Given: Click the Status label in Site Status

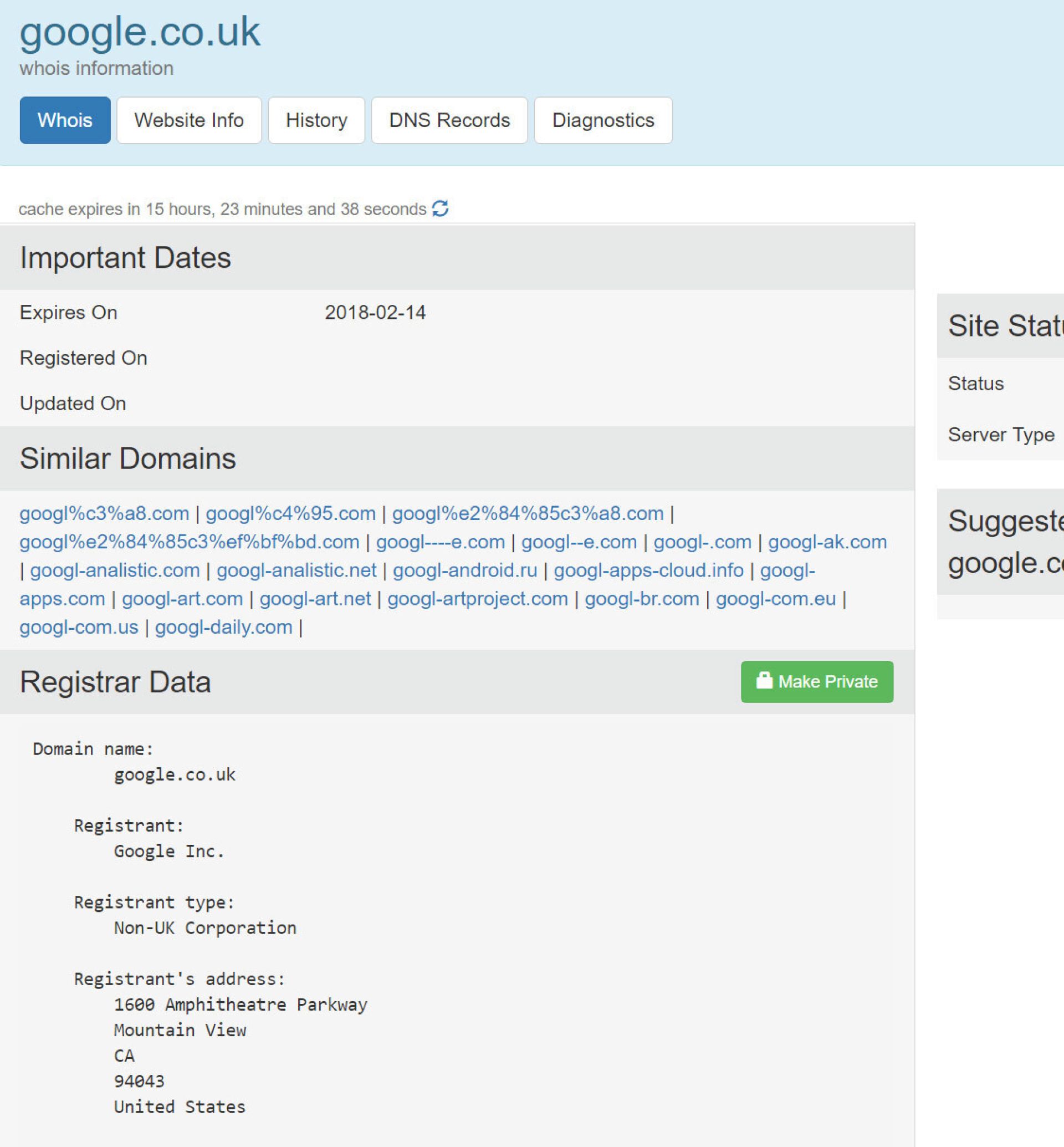Looking at the screenshot, I should tap(976, 383).
